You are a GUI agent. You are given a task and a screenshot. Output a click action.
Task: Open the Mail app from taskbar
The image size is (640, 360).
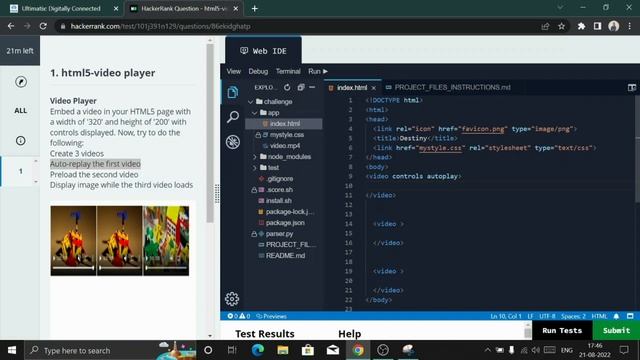point(333,350)
